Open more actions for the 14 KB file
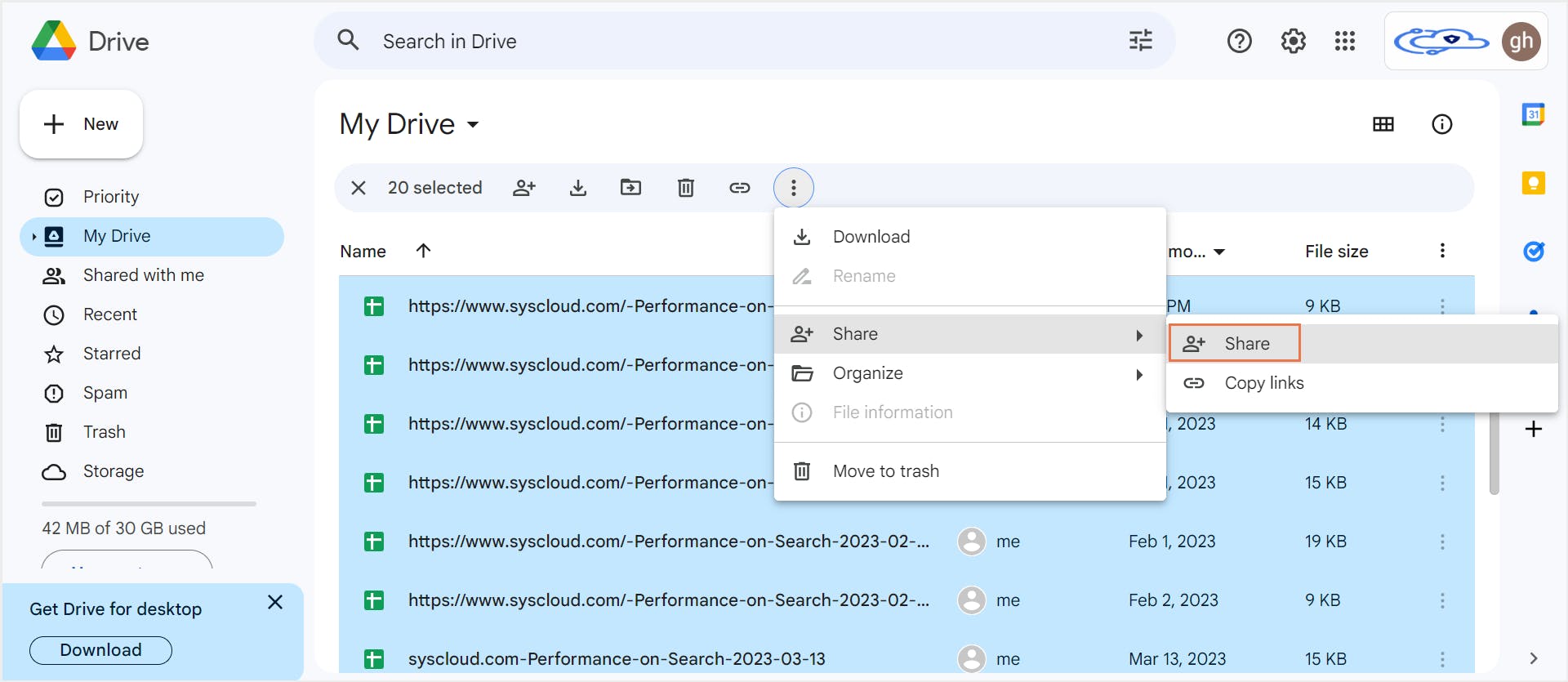Image resolution: width=1568 pixels, height=682 pixels. pyautogui.click(x=1442, y=424)
